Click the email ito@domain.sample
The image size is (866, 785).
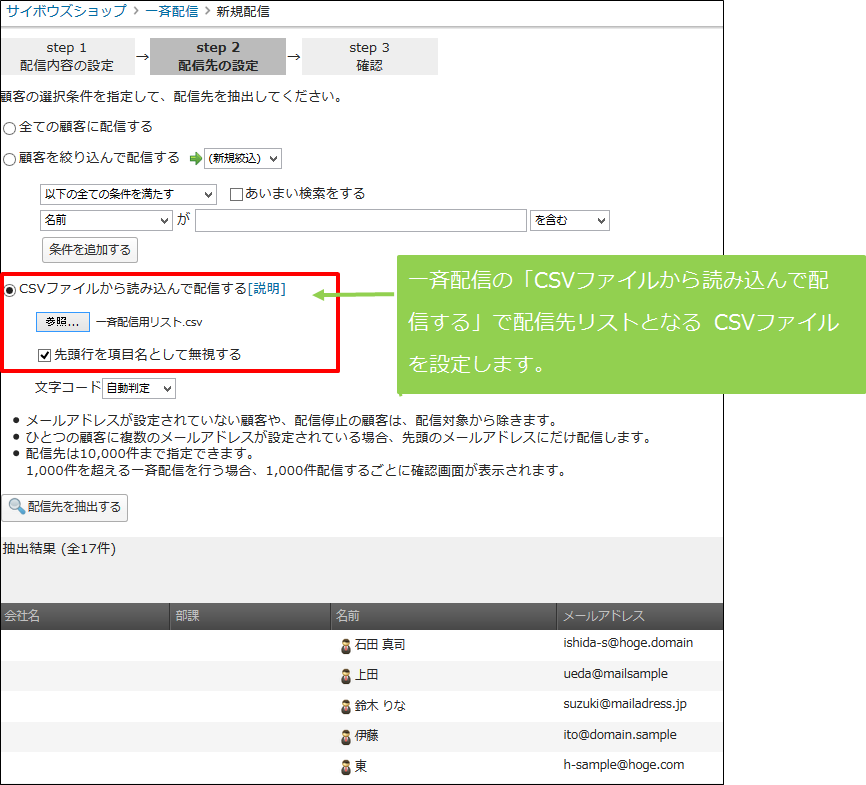pos(620,735)
